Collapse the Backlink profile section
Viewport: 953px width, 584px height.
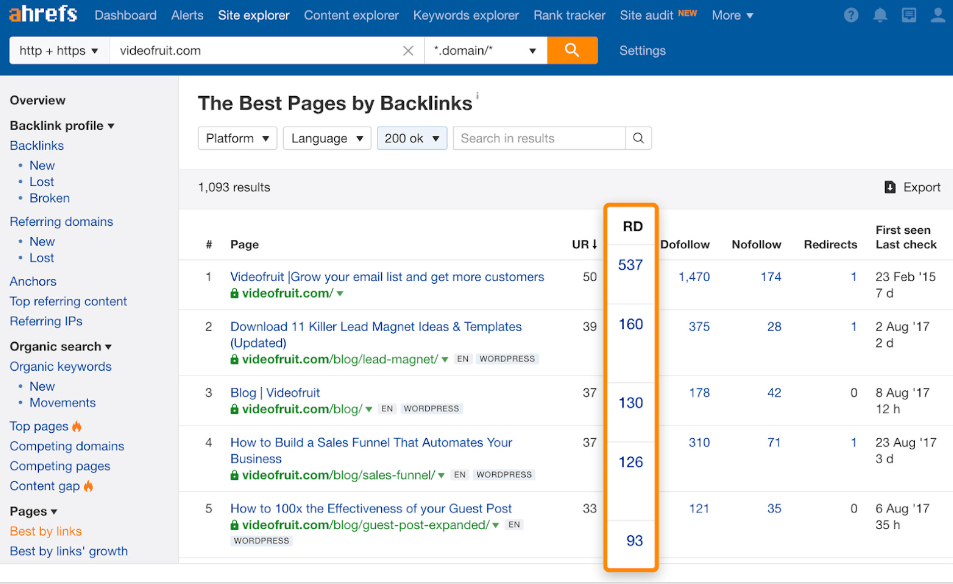pyautogui.click(x=62, y=126)
